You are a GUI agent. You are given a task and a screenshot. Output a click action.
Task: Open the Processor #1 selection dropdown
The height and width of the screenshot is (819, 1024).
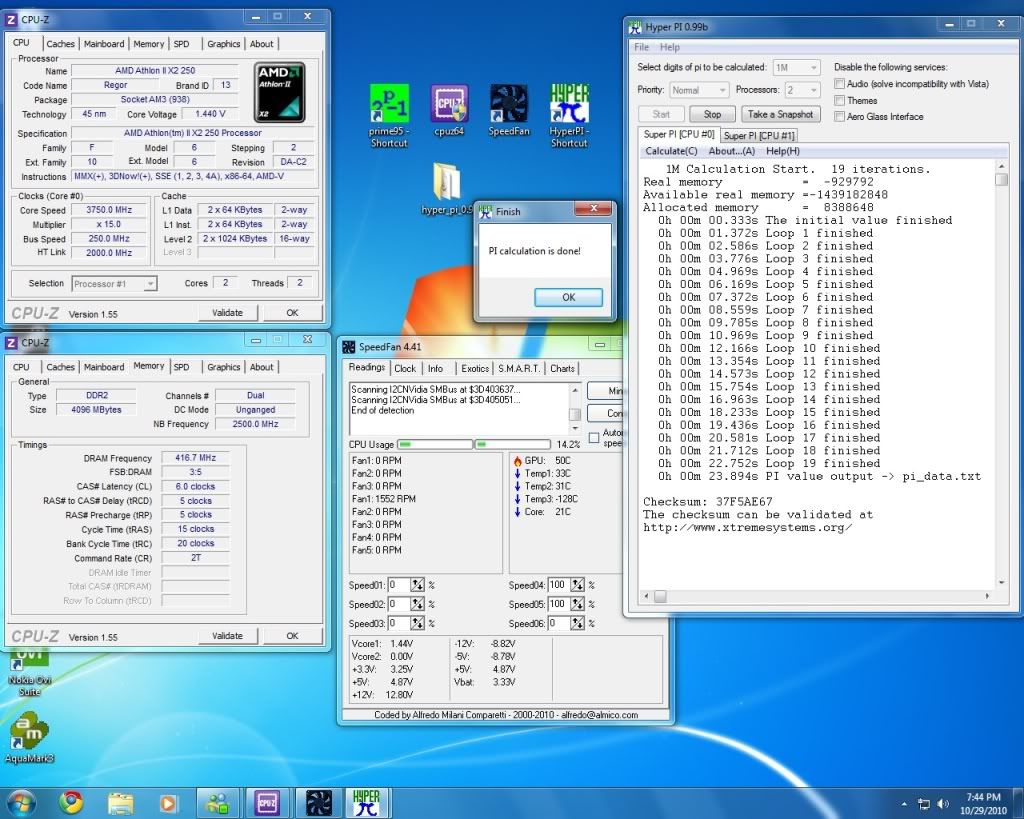pyautogui.click(x=114, y=283)
